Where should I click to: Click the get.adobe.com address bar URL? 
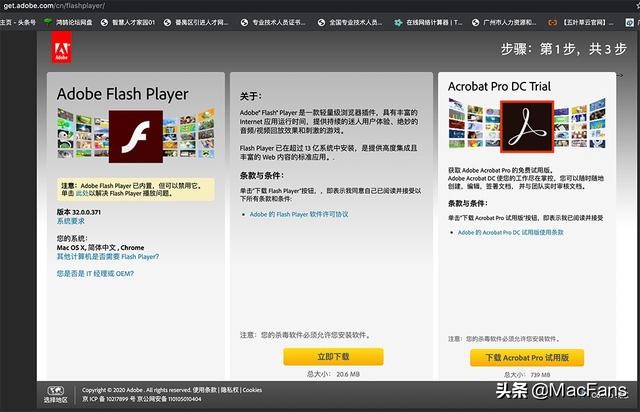pyautogui.click(x=54, y=6)
